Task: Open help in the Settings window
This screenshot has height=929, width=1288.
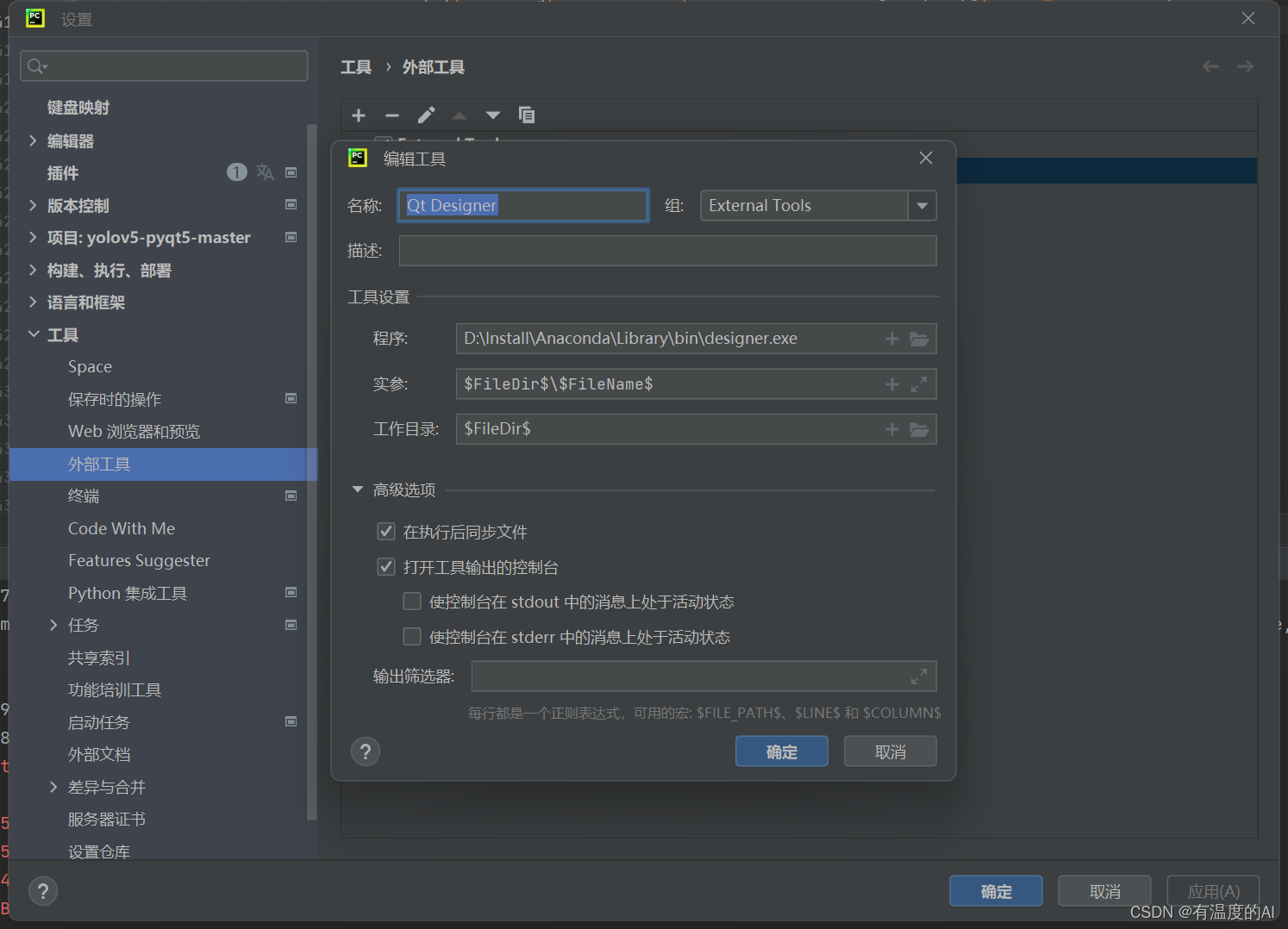Action: point(43,891)
